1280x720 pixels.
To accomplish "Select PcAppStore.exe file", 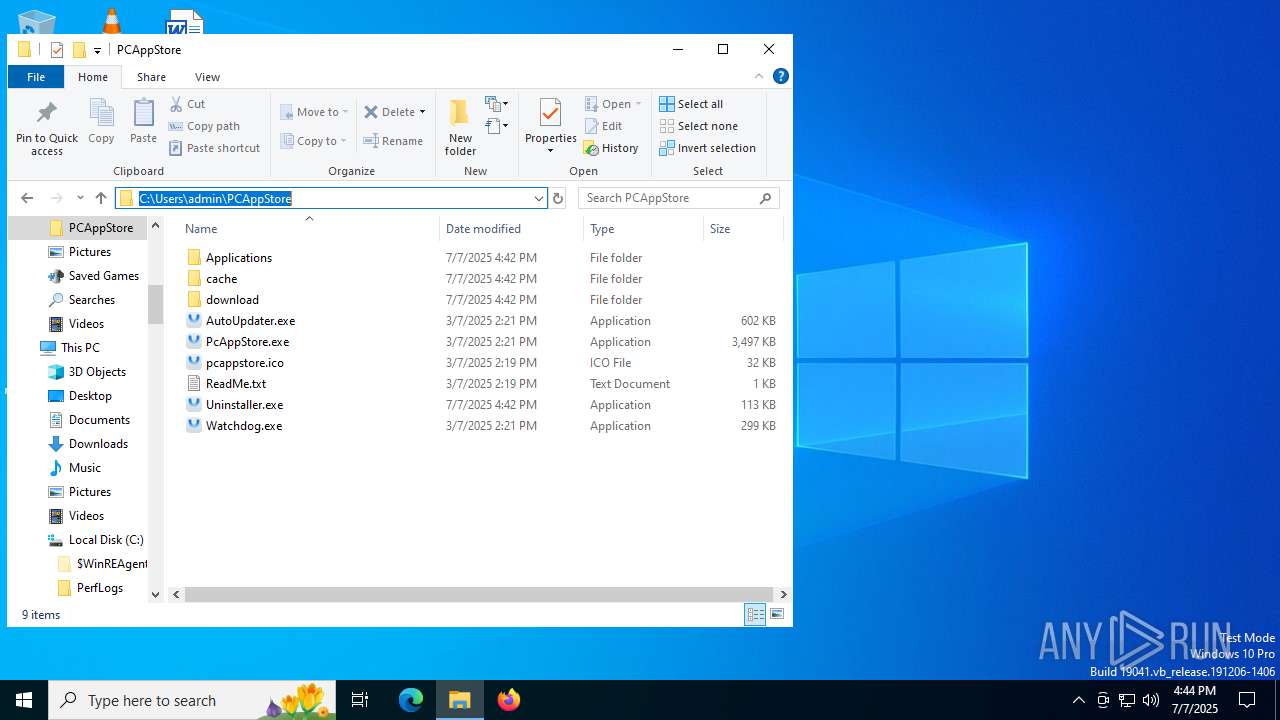I will tap(247, 342).
